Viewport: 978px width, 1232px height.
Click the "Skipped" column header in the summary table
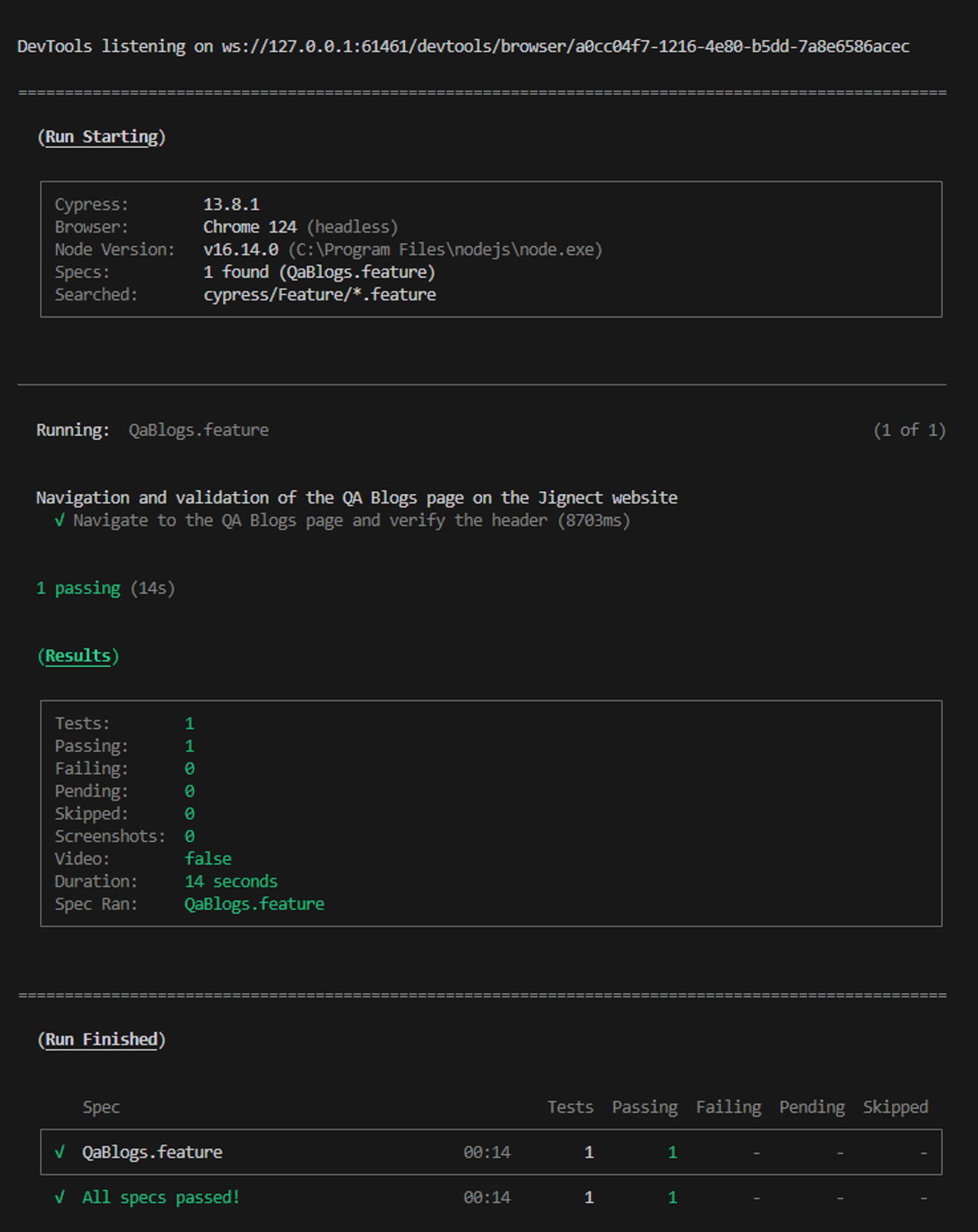896,1108
